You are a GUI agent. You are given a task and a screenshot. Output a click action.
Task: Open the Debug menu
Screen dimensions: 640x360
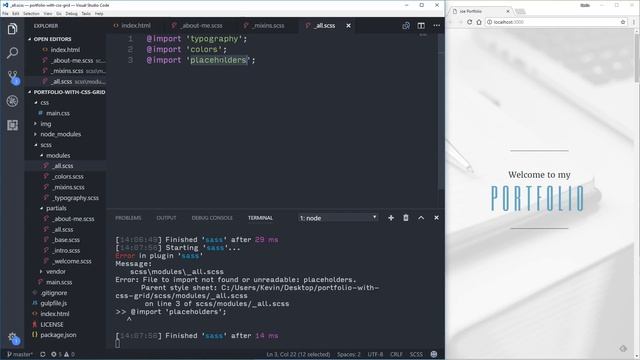point(71,13)
